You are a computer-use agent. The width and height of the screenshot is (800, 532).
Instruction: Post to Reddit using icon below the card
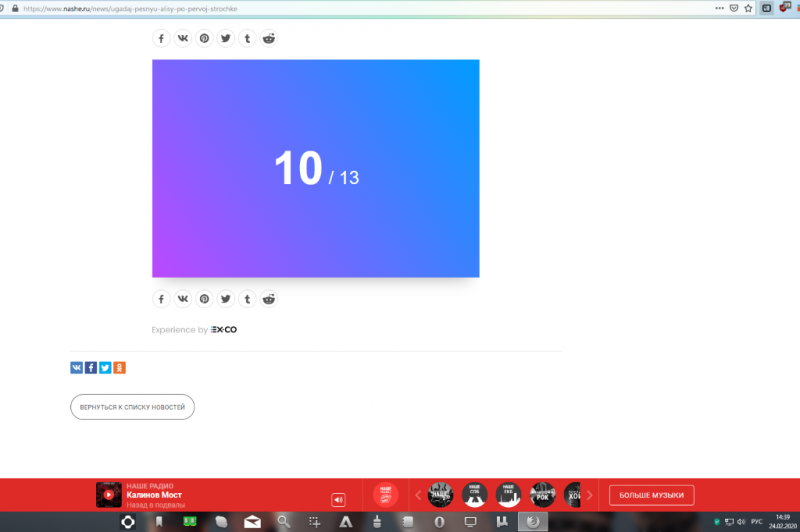pos(269,298)
